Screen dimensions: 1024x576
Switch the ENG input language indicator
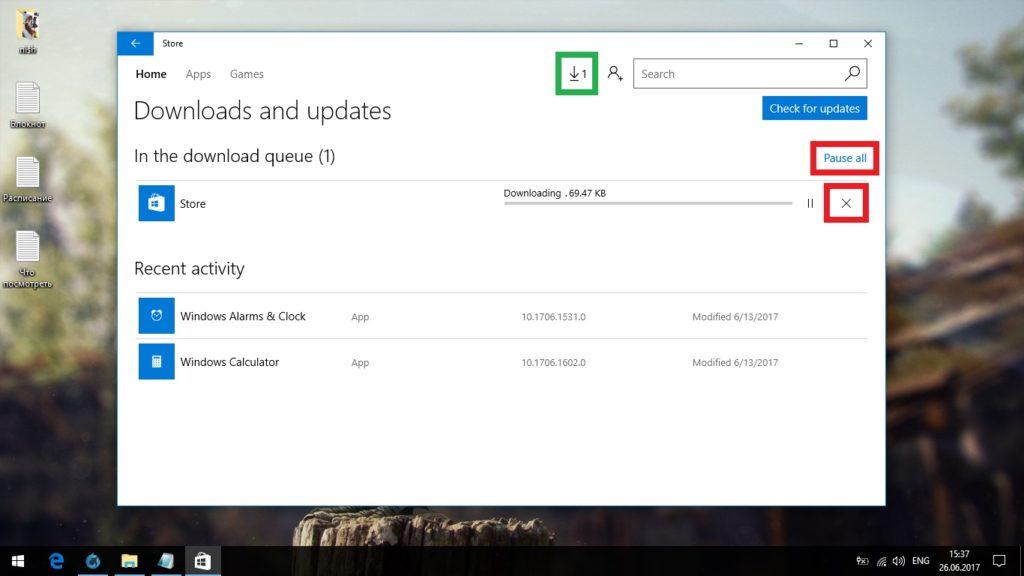tap(921, 561)
